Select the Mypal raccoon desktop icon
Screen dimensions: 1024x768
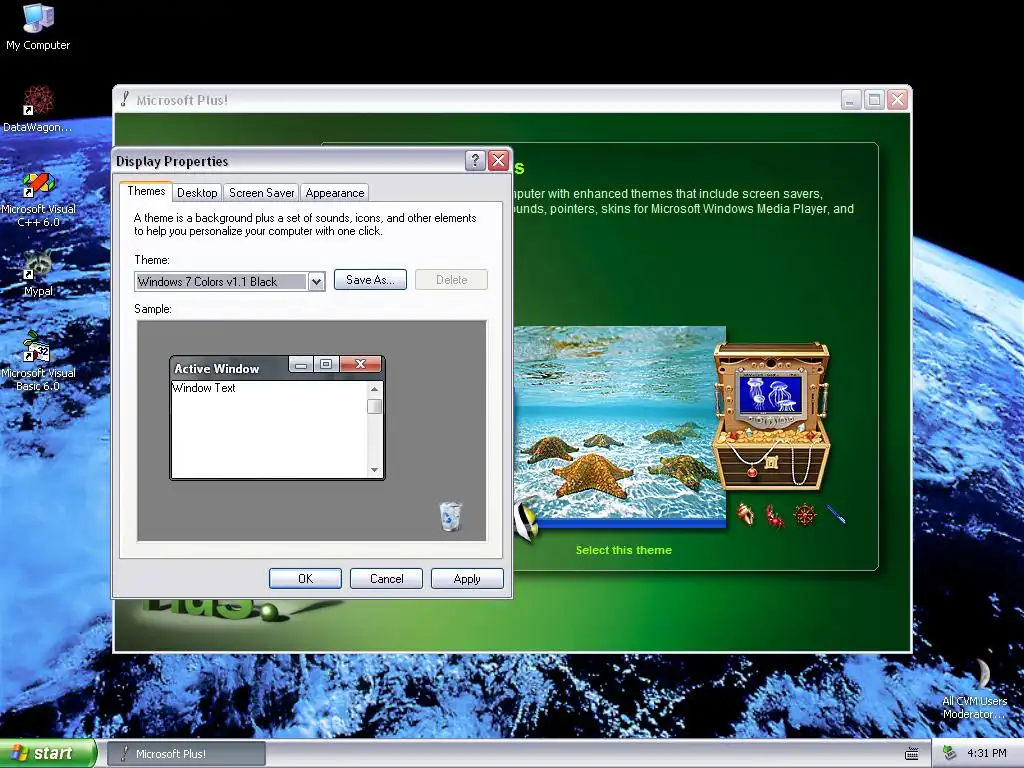point(38,273)
